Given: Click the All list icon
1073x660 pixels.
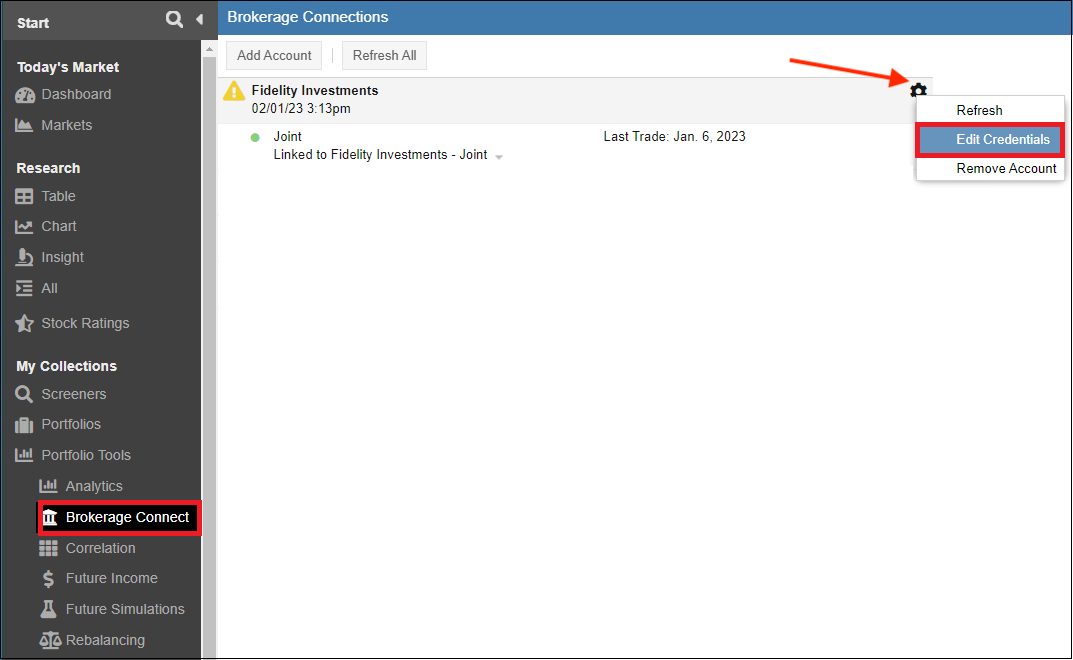Looking at the screenshot, I should coord(24,288).
